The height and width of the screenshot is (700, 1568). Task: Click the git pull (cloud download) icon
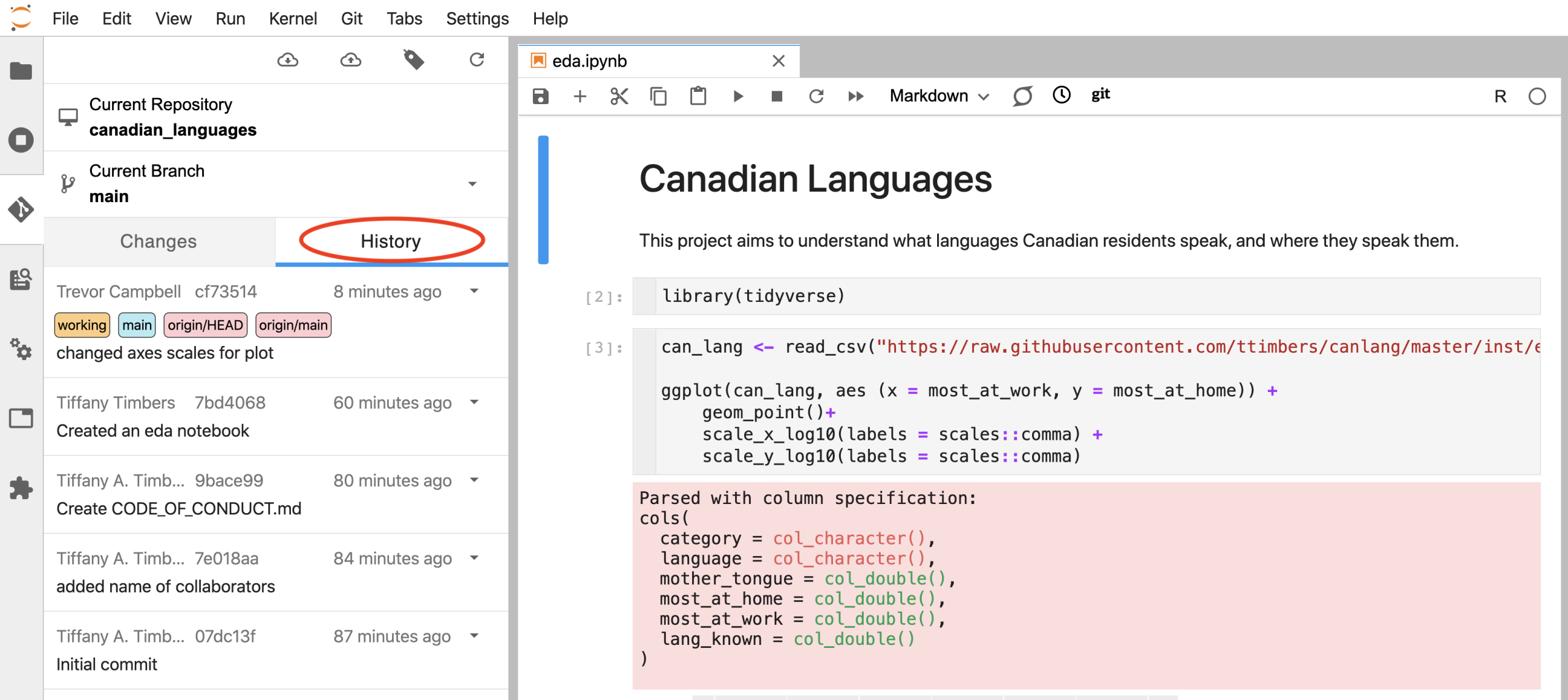tap(288, 60)
